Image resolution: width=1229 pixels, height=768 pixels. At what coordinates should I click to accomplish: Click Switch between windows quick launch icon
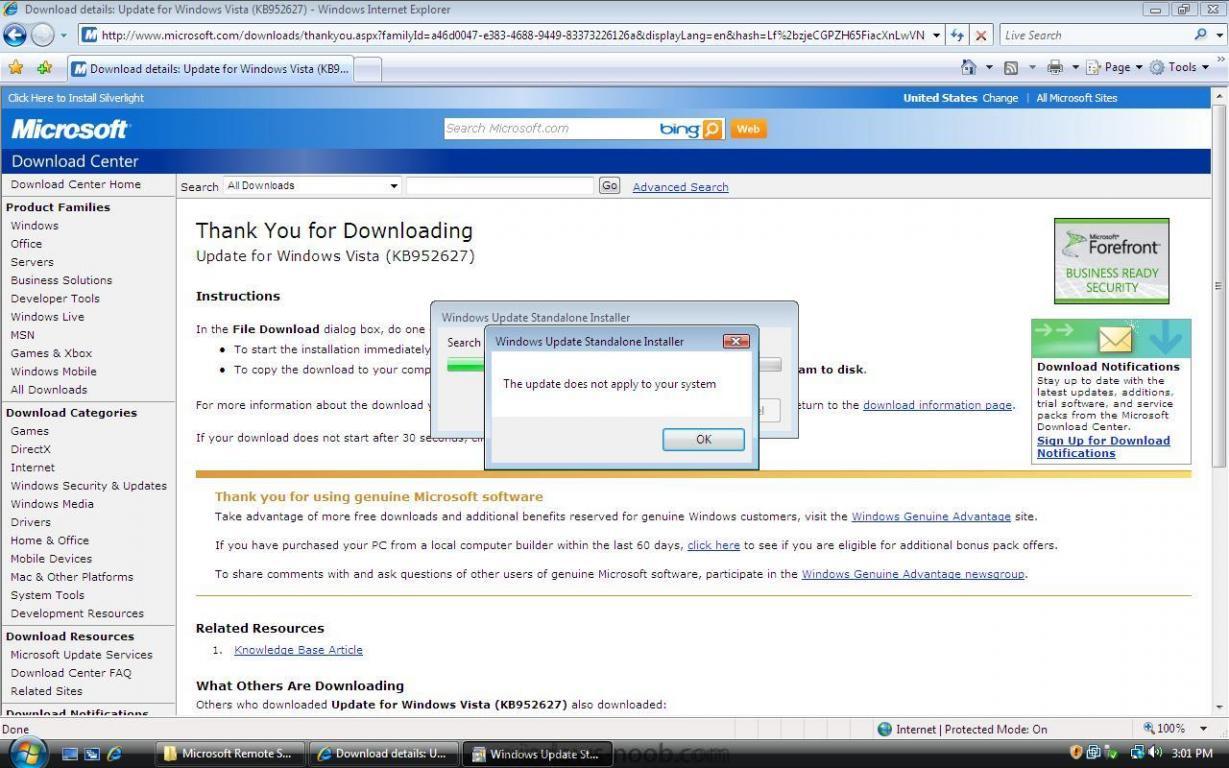(x=92, y=753)
